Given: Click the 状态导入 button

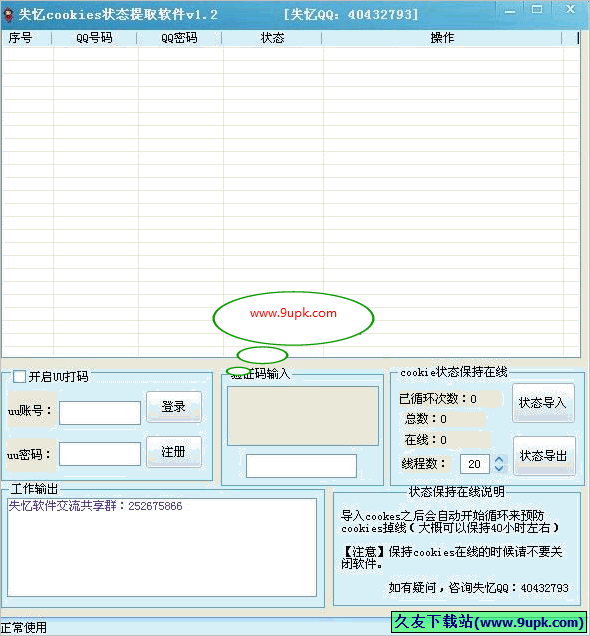Looking at the screenshot, I should click(x=543, y=403).
